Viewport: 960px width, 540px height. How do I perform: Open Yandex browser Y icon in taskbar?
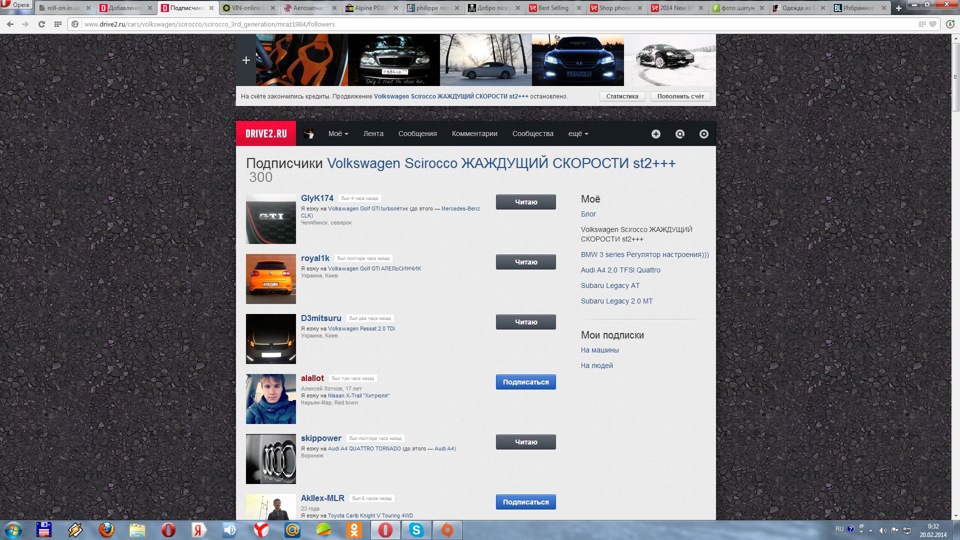[x=261, y=530]
